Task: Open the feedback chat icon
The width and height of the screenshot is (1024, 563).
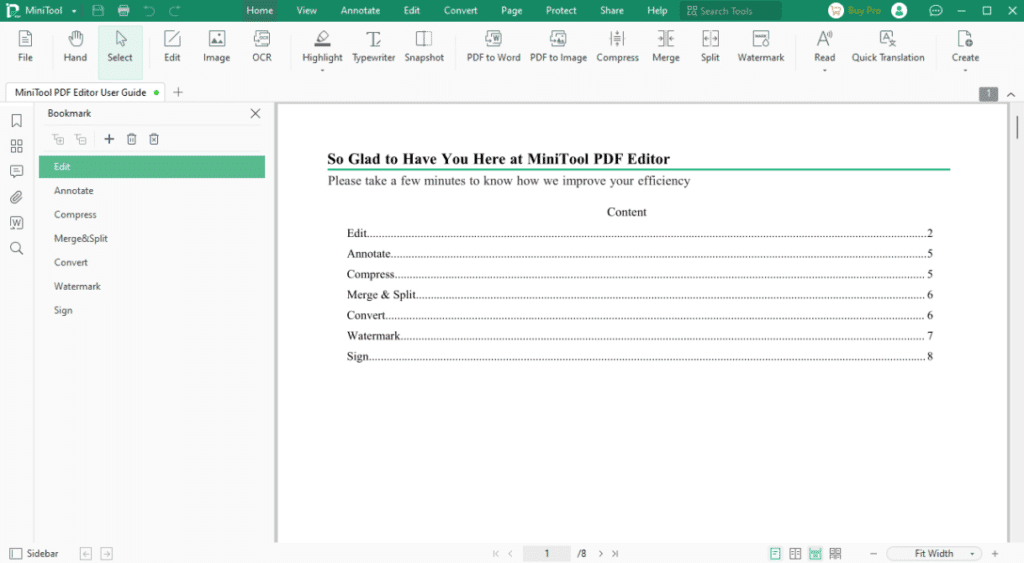Action: 936,10
